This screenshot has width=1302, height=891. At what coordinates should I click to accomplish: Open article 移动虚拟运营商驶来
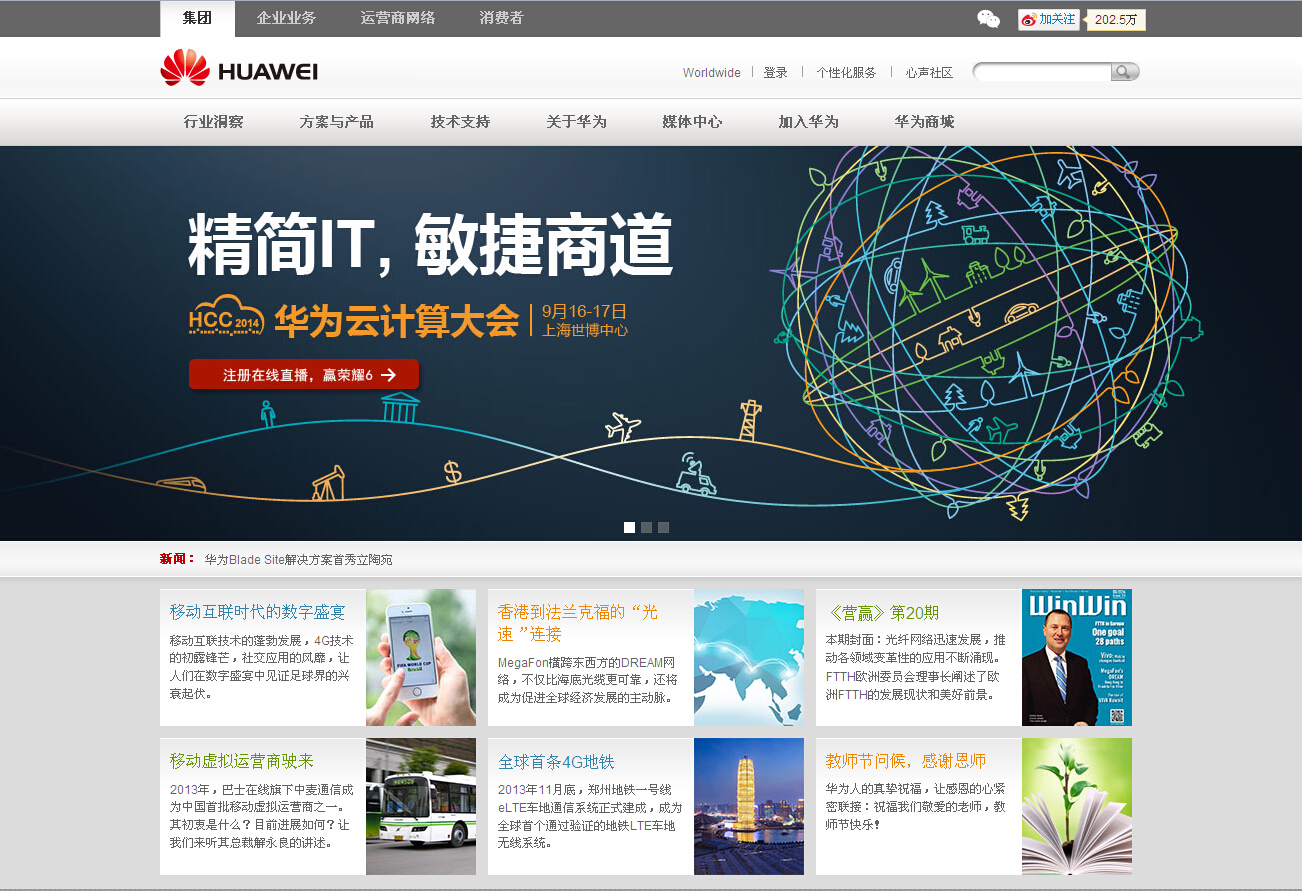241,761
